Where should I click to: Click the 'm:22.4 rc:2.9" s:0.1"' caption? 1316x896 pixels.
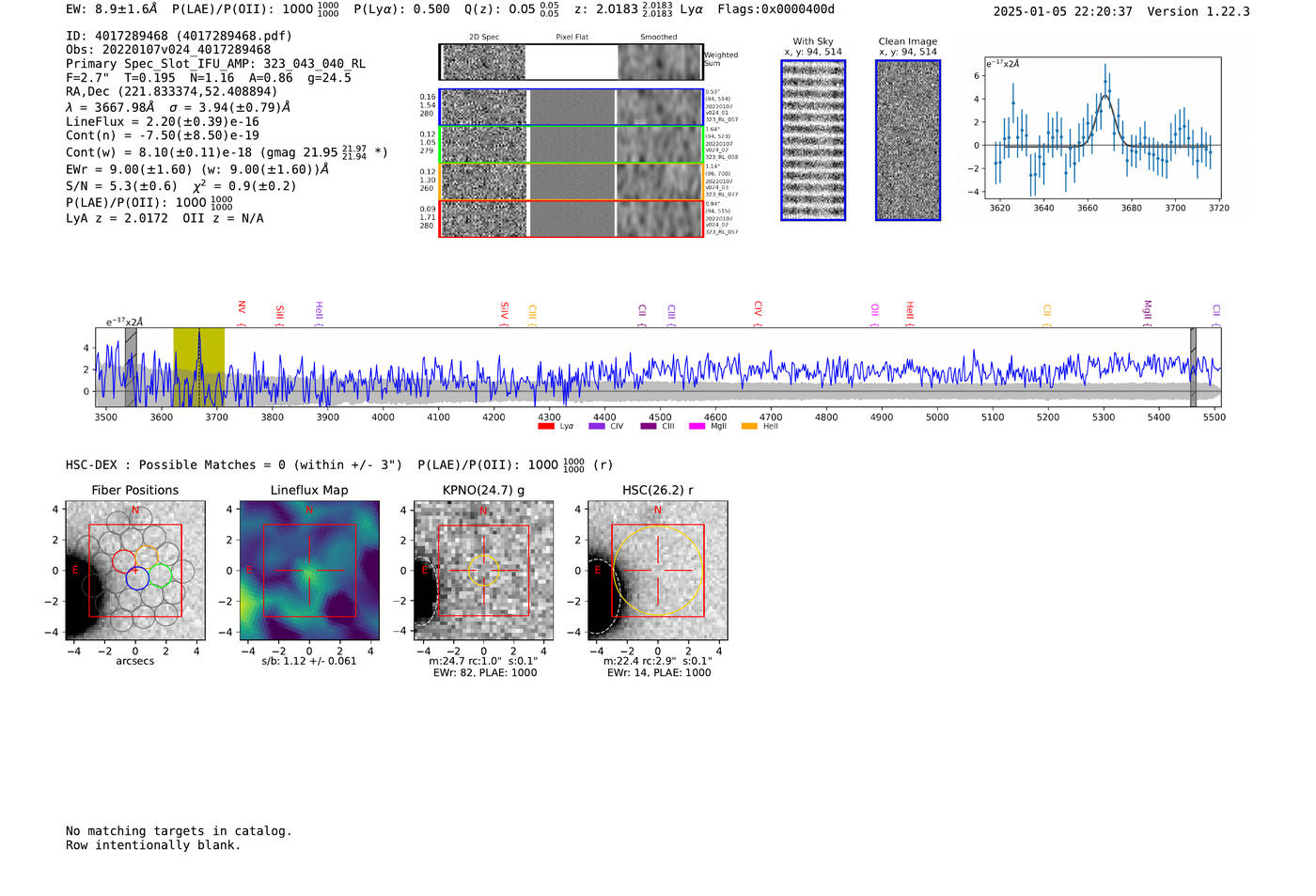coord(657,661)
